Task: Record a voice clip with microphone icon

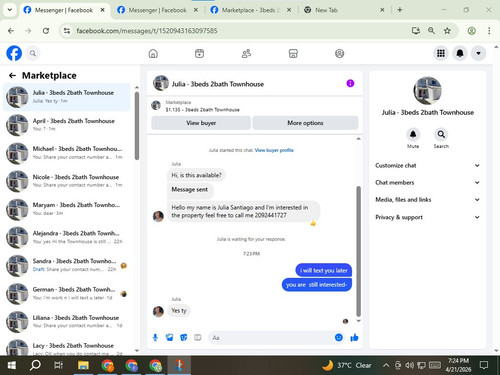Action: point(155,338)
